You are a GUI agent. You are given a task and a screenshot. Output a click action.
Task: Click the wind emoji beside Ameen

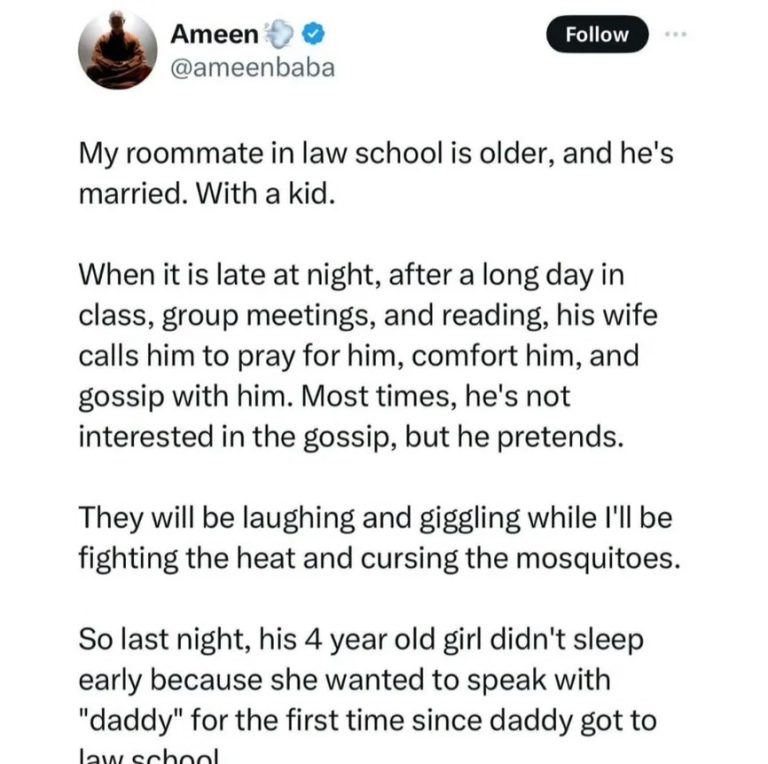280,34
